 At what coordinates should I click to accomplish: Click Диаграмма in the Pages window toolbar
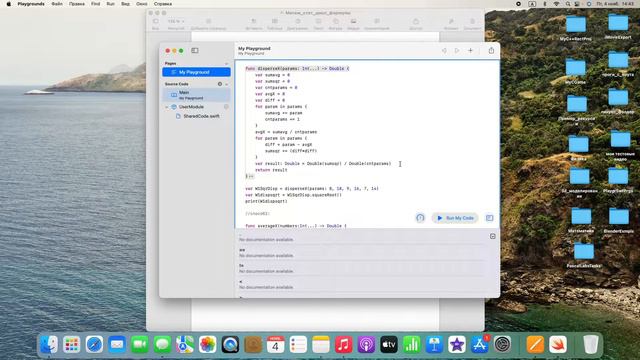click(298, 24)
